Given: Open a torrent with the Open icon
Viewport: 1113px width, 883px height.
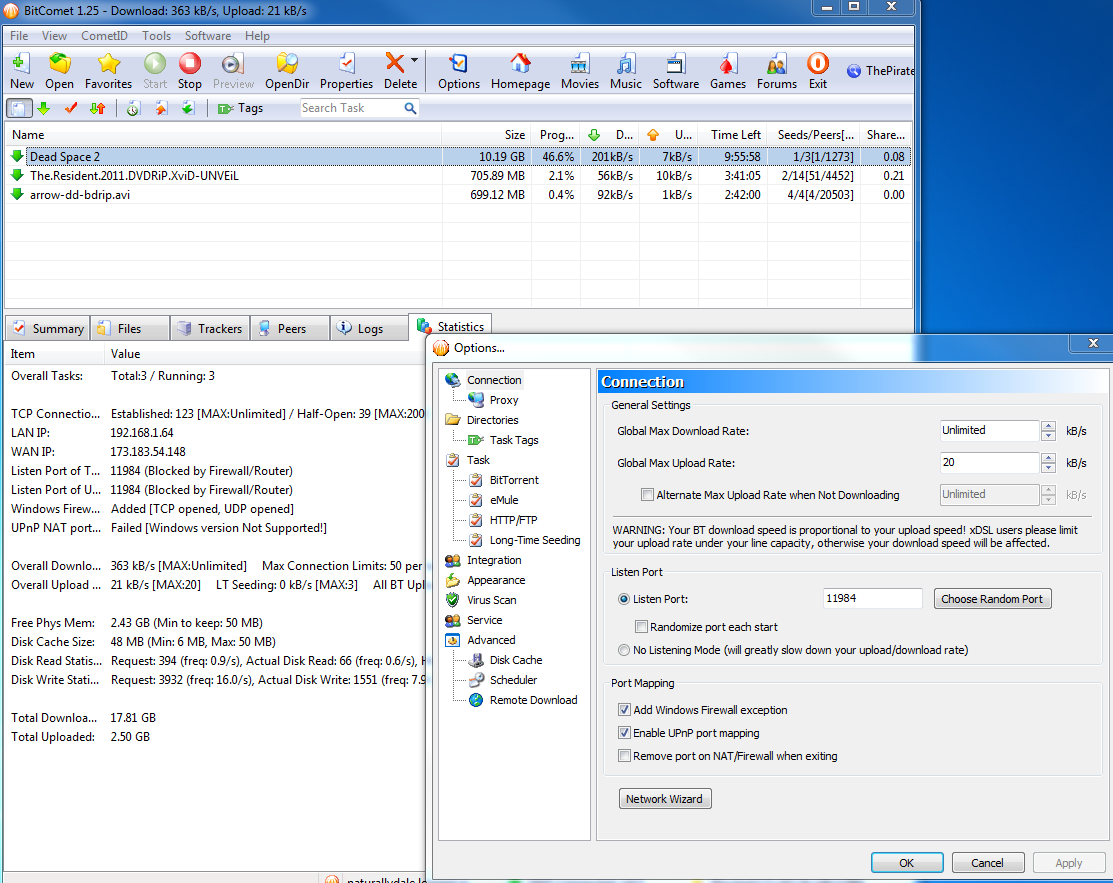Looking at the screenshot, I should click(x=60, y=71).
